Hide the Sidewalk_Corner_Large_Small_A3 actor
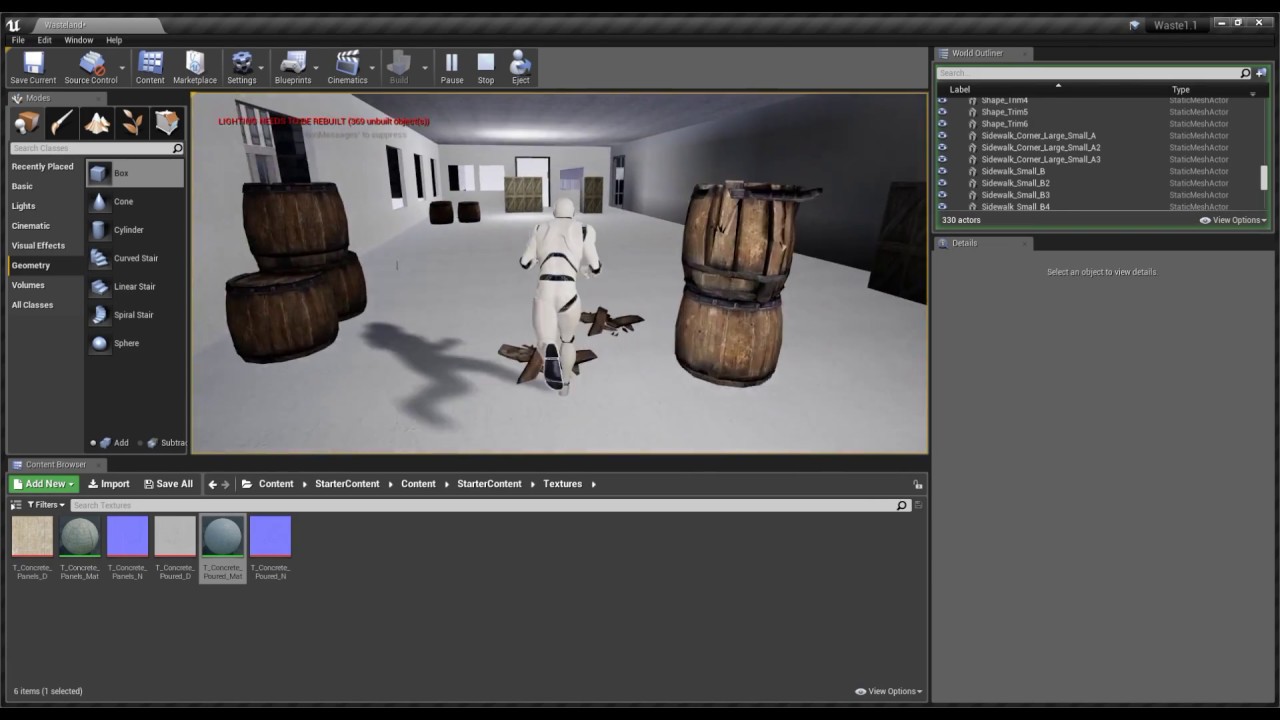Screen dimensions: 1280x720 [x=941, y=160]
